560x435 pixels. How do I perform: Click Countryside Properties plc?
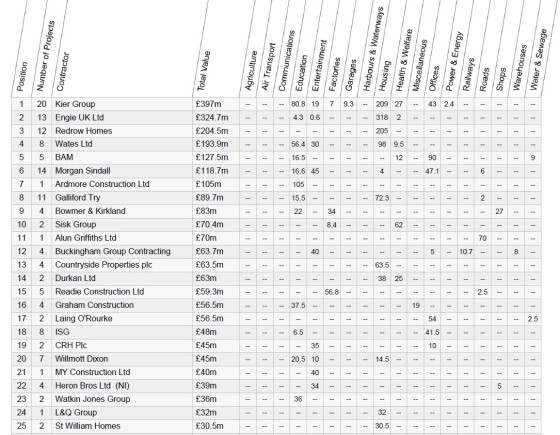104,265
